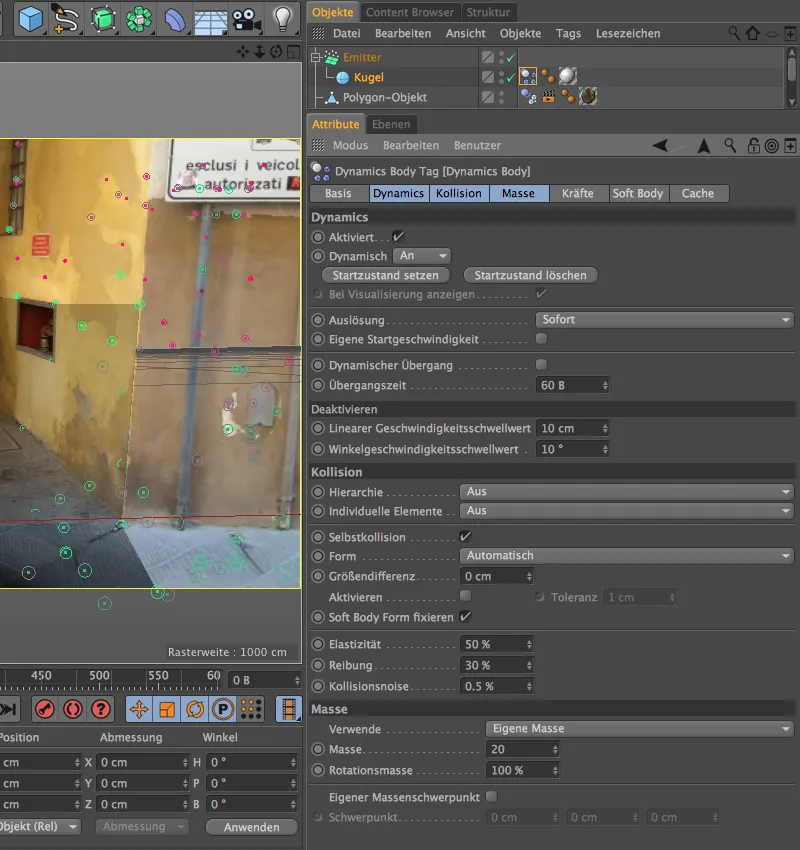Open the Tags menu in Object manager
Viewport: 800px width, 850px height.
(x=568, y=33)
